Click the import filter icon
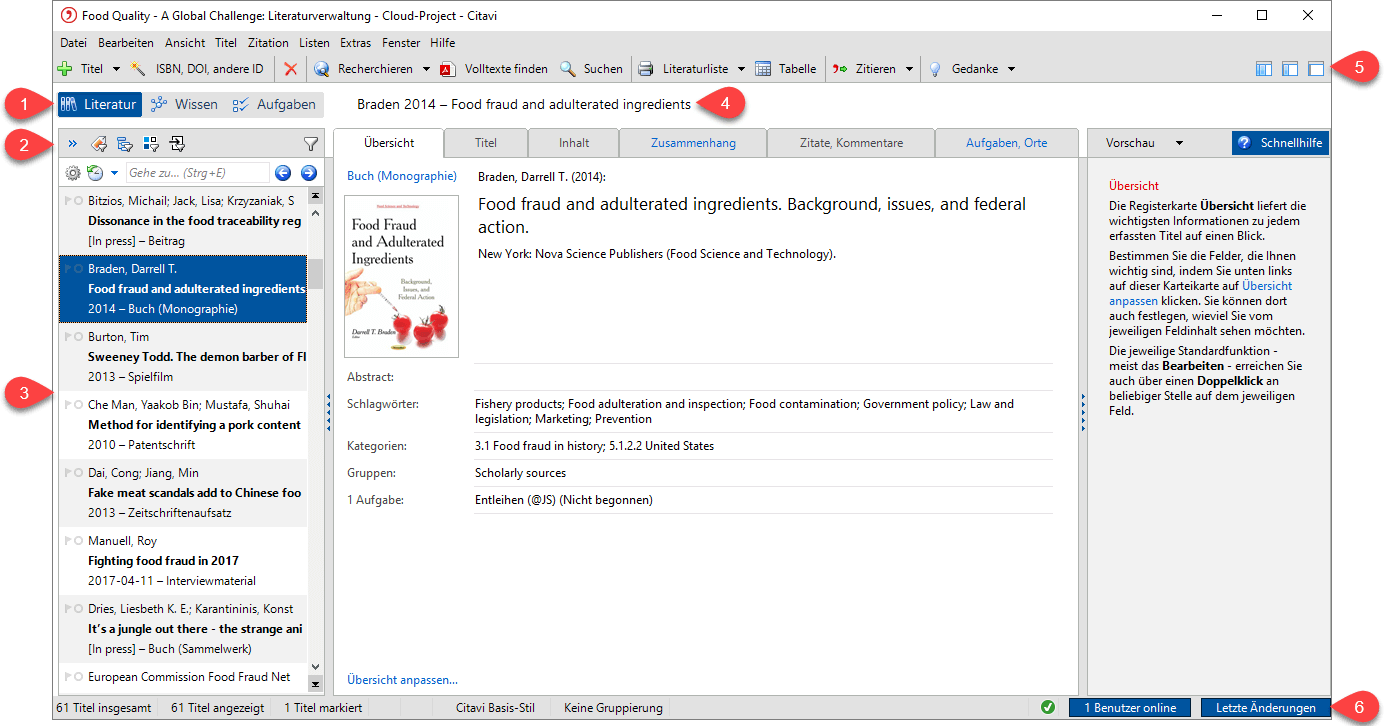The image size is (1387, 726). click(x=177, y=144)
